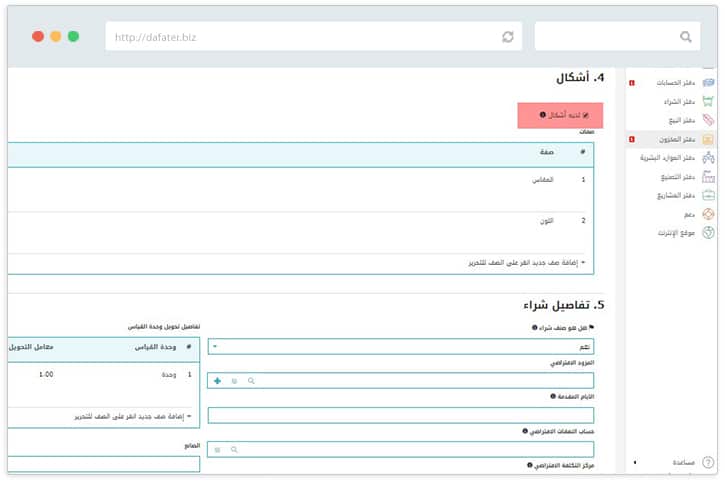Click search icon in default expense account field
The height and width of the screenshot is (485, 725).
(x=234, y=450)
